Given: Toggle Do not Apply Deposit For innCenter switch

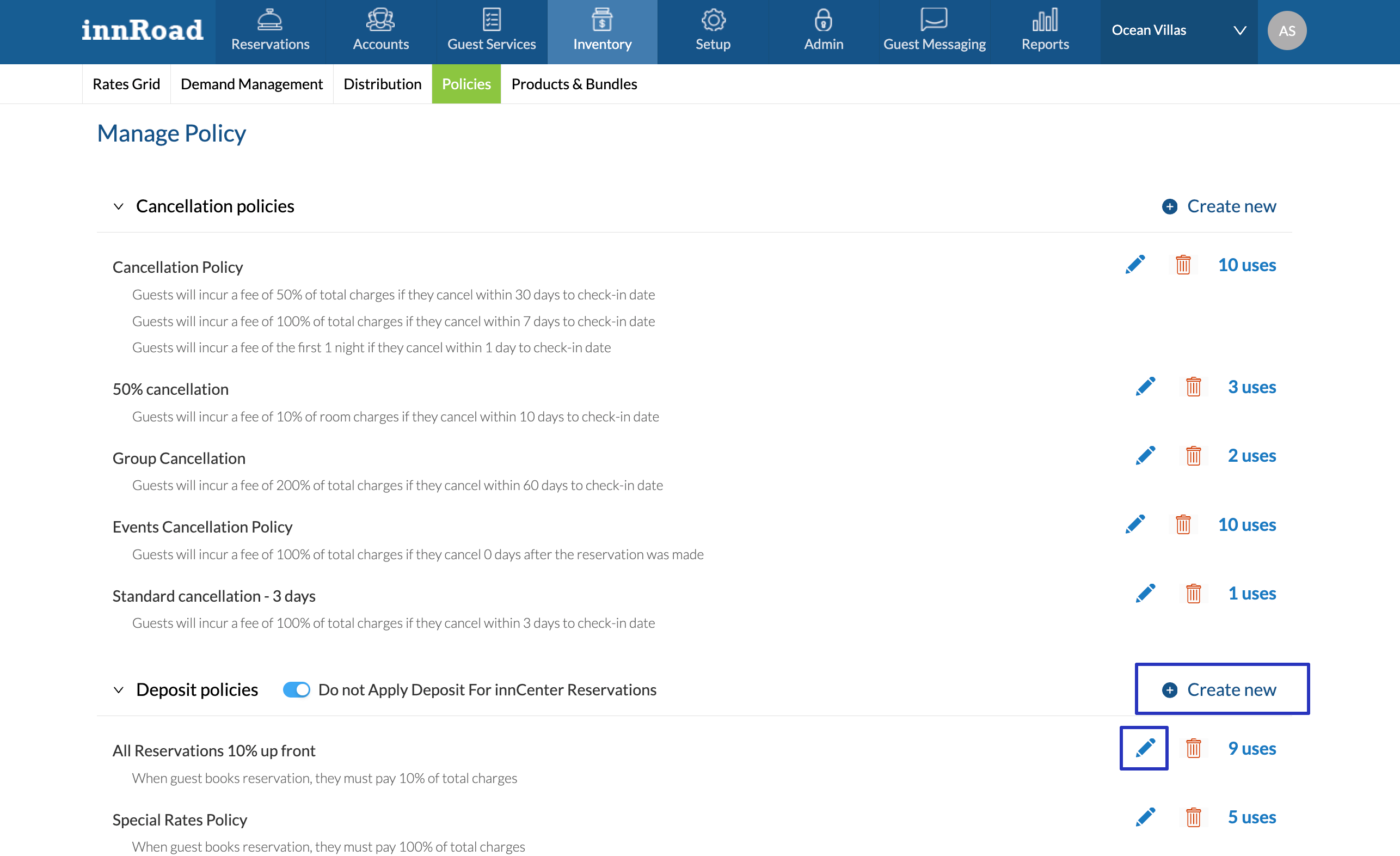Looking at the screenshot, I should click(296, 689).
